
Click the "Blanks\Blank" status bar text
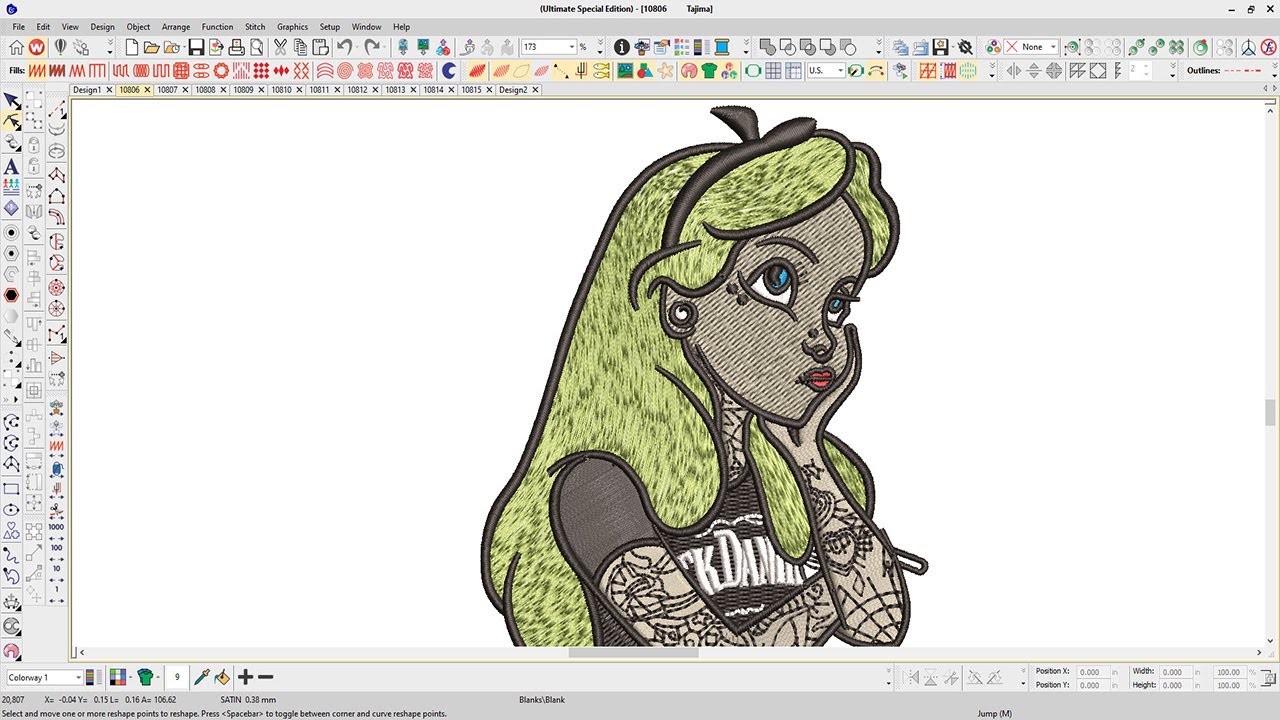(x=542, y=700)
